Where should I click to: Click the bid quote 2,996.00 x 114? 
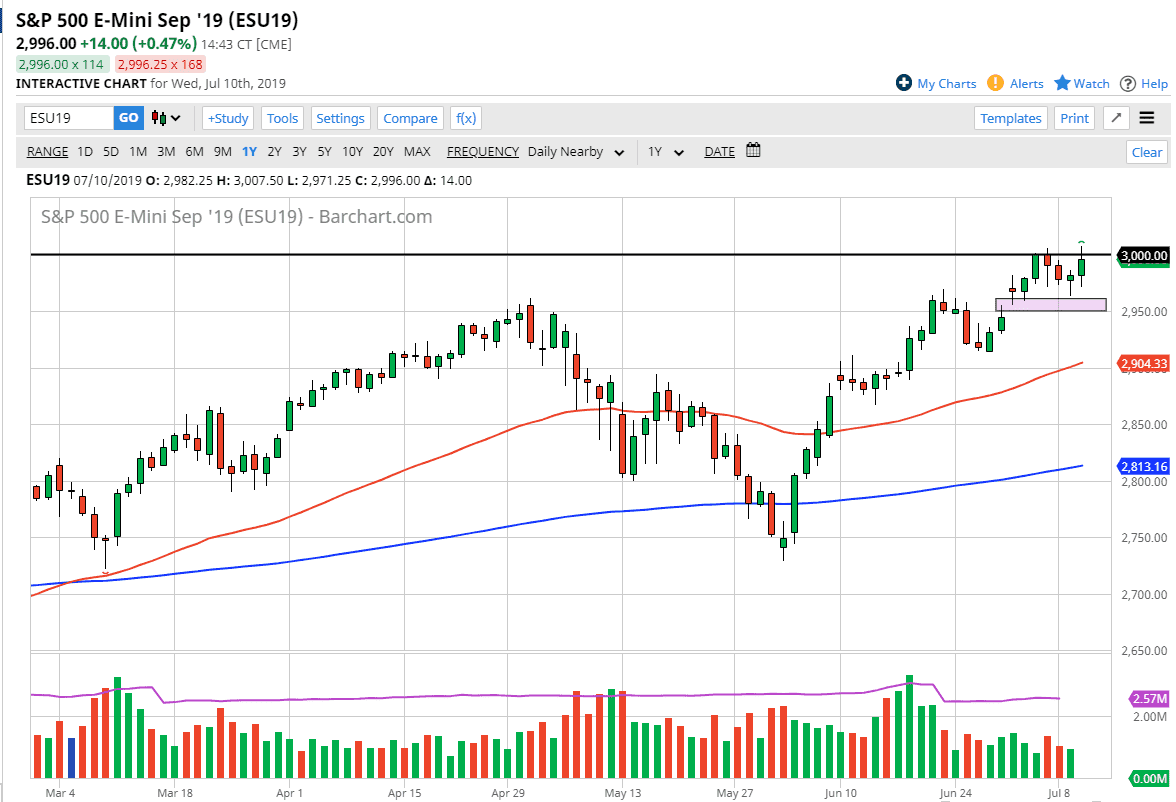click(x=61, y=65)
